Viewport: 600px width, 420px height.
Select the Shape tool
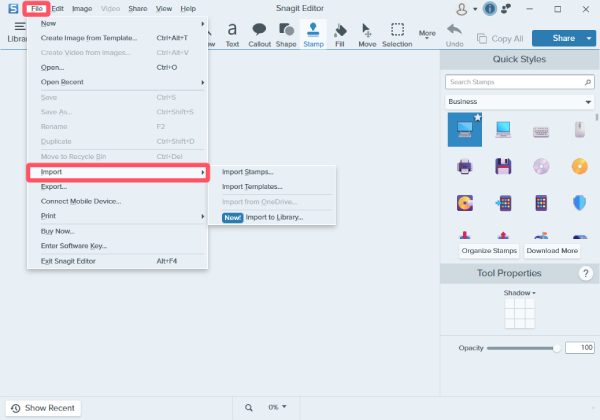pos(286,34)
